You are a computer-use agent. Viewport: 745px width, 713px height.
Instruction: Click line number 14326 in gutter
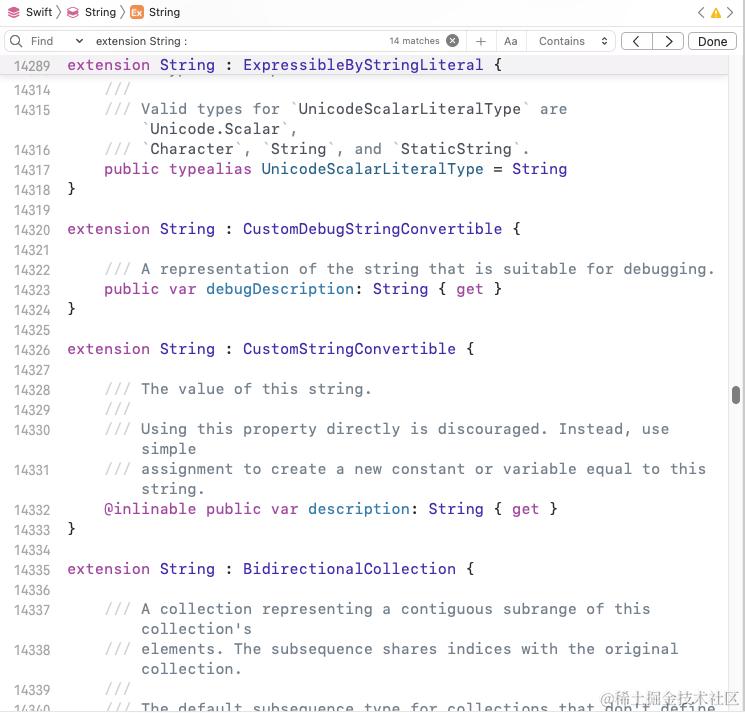coord(32,350)
